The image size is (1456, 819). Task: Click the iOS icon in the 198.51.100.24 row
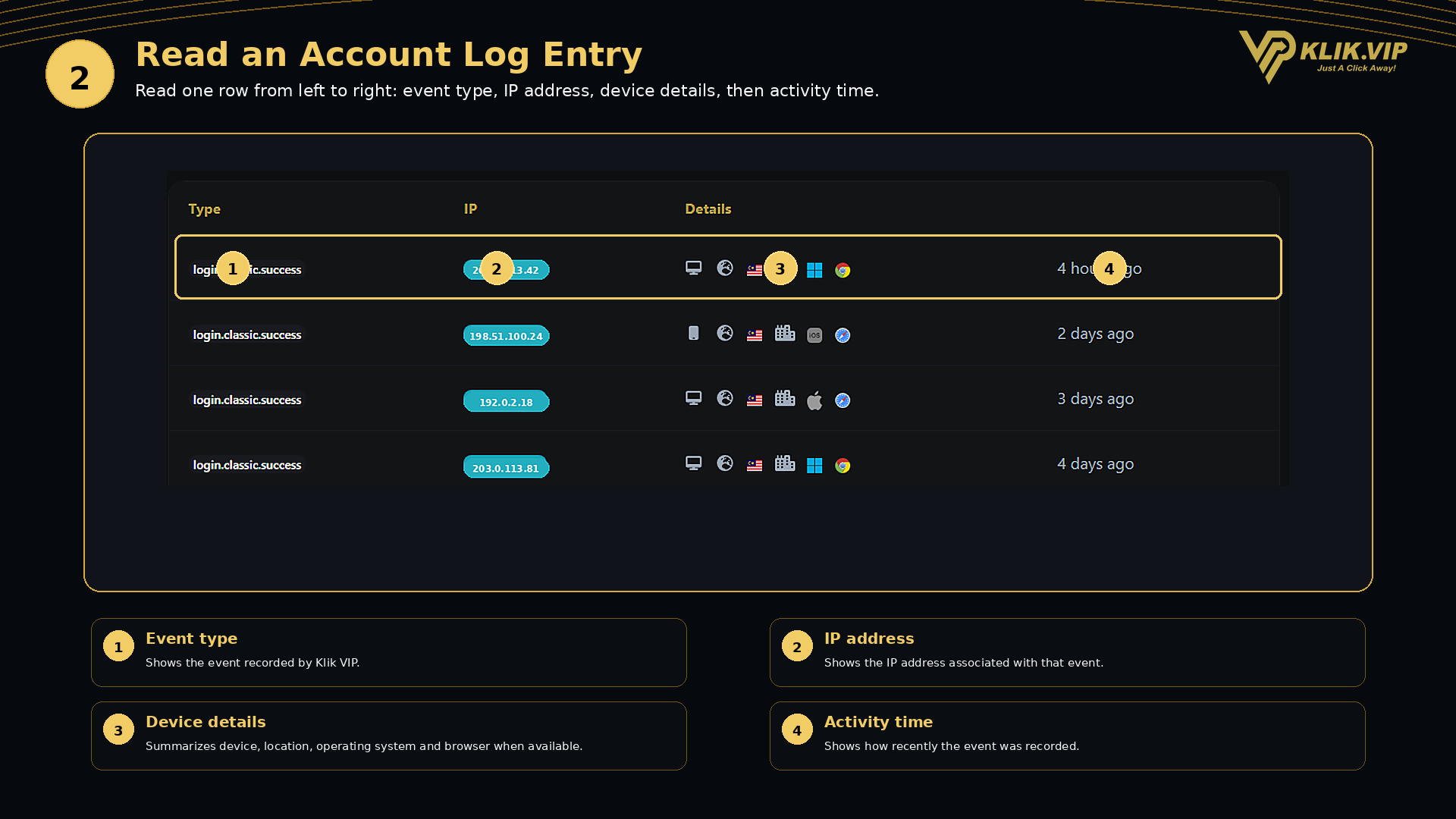(814, 335)
